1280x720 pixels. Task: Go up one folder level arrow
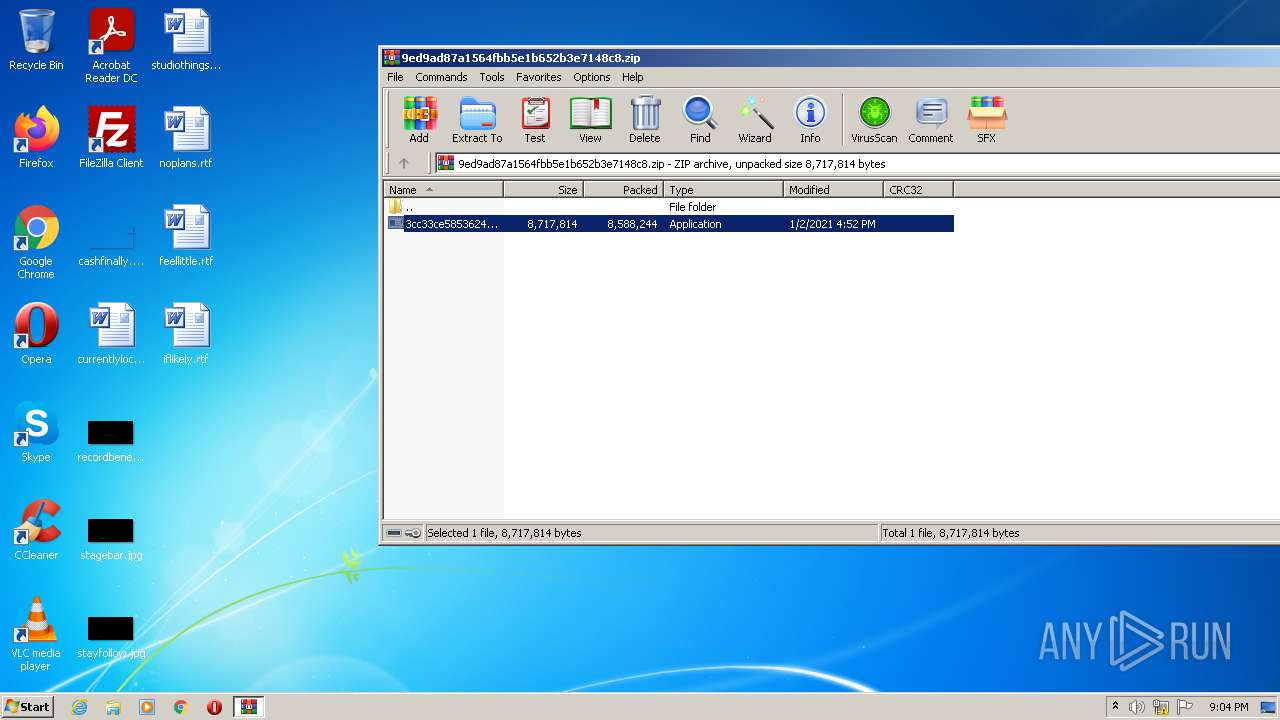pos(404,163)
